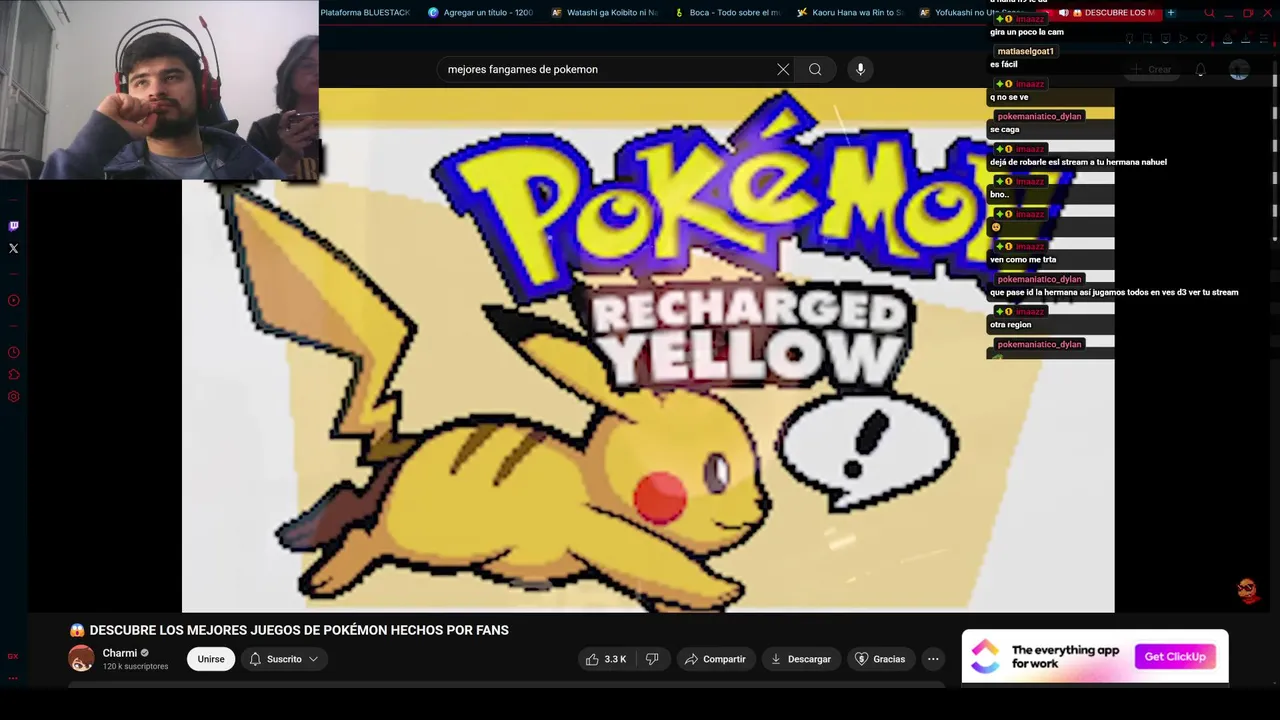This screenshot has height=720, width=1280.
Task: Click the Get ClickUp ad button
Action: (x=1175, y=656)
